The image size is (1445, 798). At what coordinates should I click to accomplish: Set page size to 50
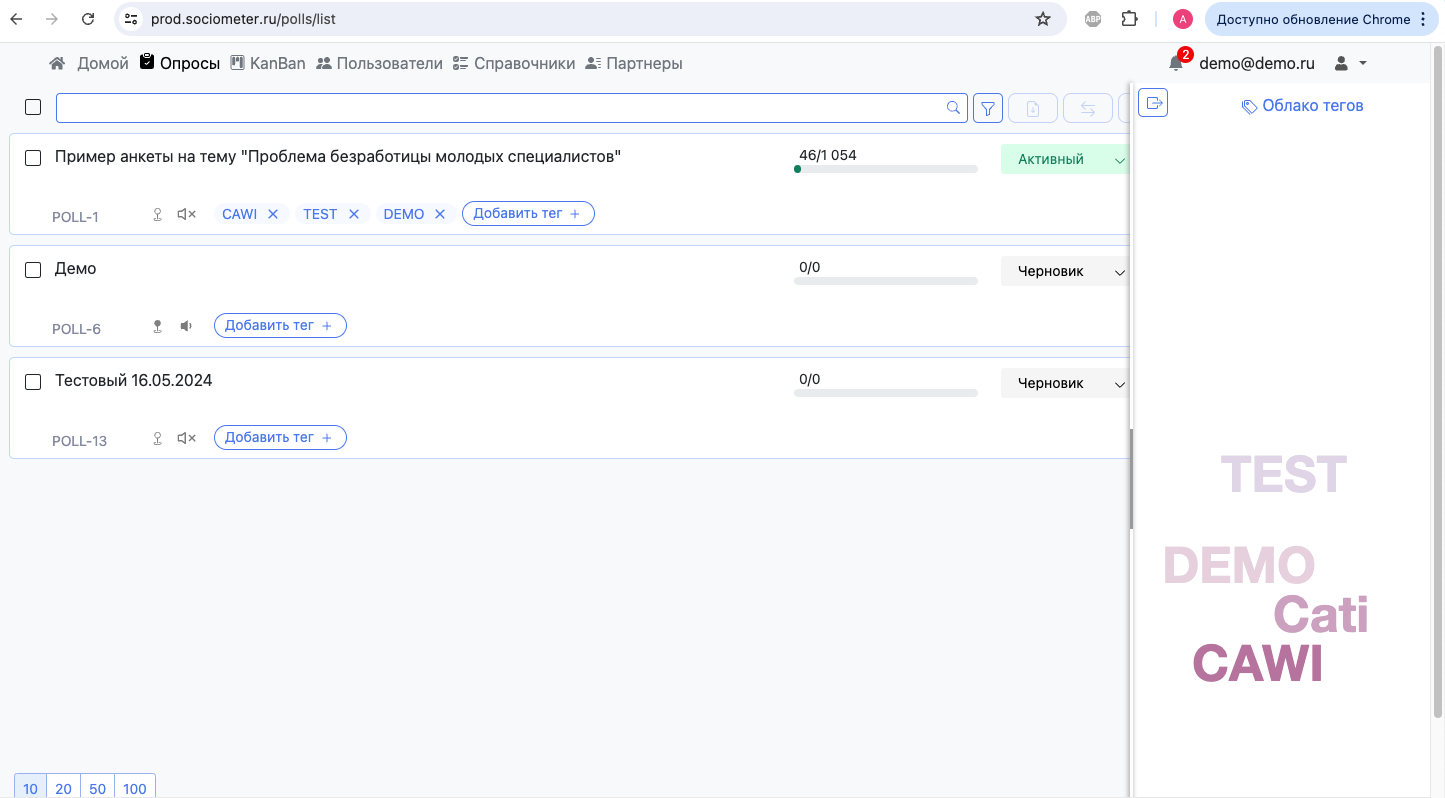click(x=97, y=788)
